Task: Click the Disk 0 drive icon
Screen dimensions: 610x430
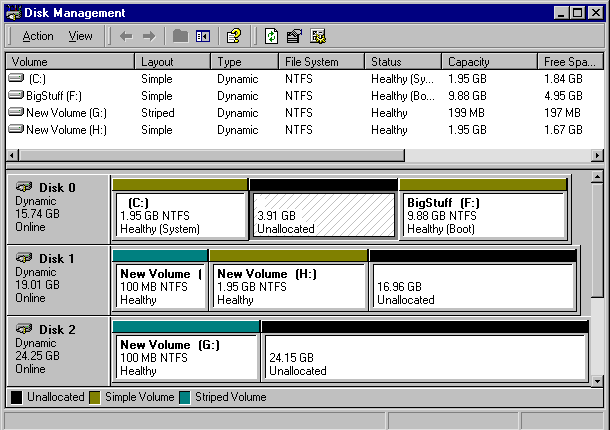Action: click(24, 187)
